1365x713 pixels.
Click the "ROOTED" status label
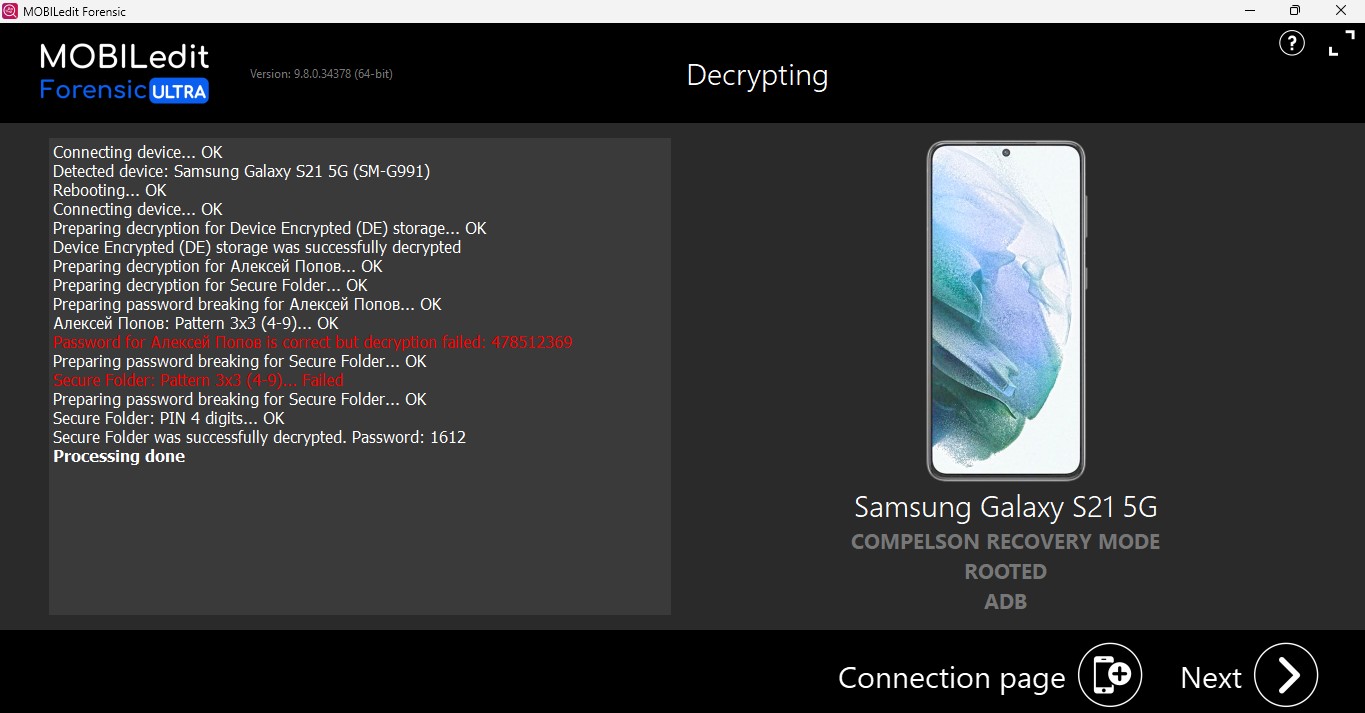pos(1006,571)
